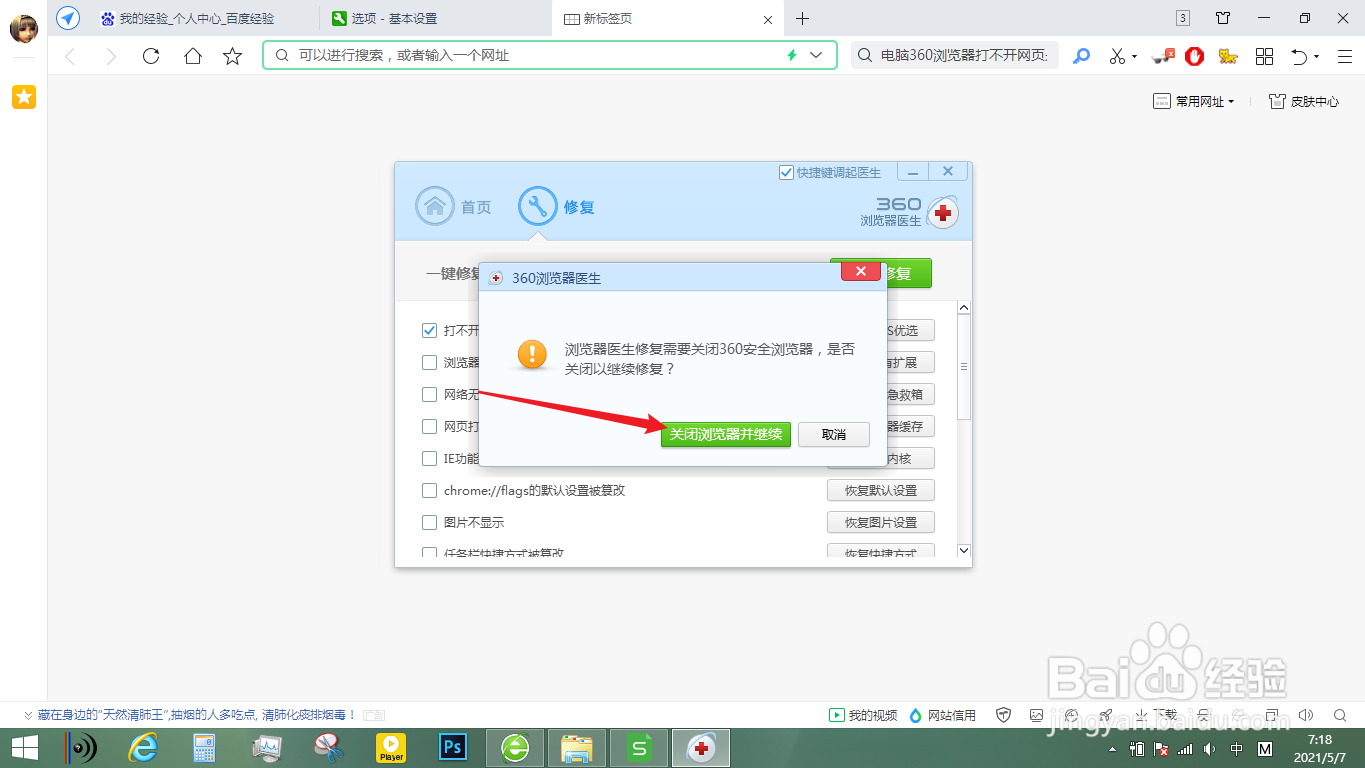The height and width of the screenshot is (768, 1365).
Task: Go back with the back arrow
Action: (x=70, y=56)
